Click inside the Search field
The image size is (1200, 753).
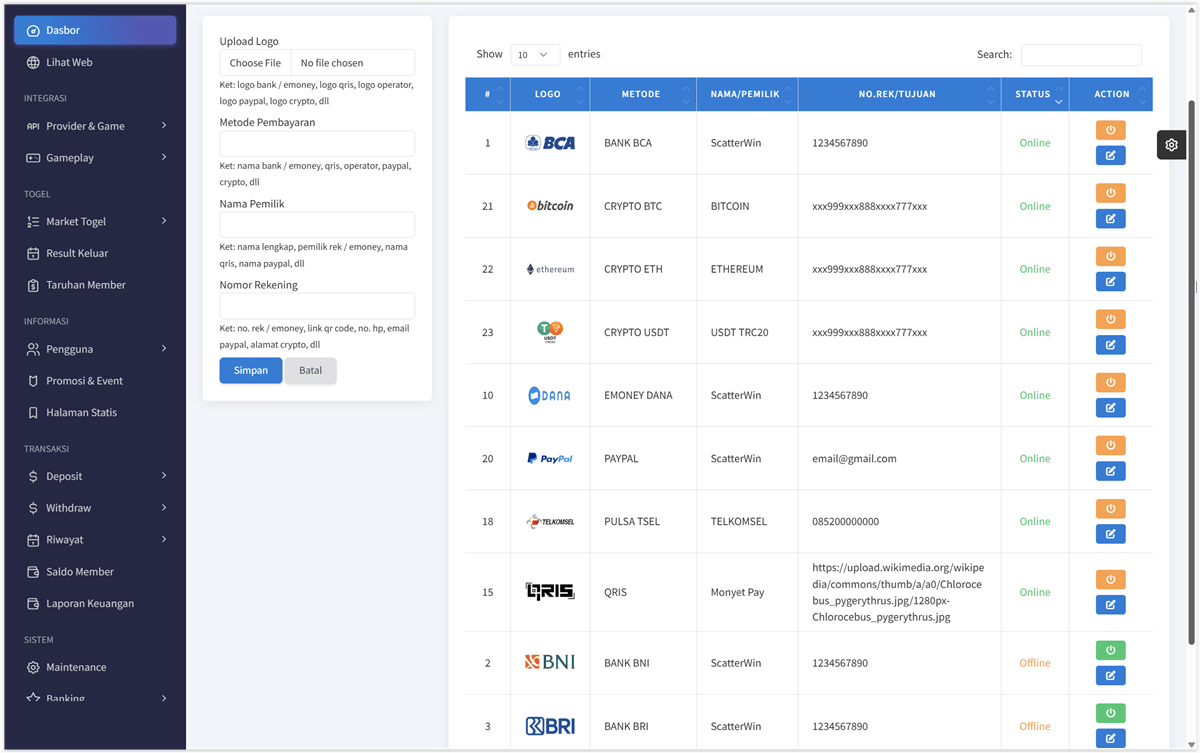coord(1080,54)
